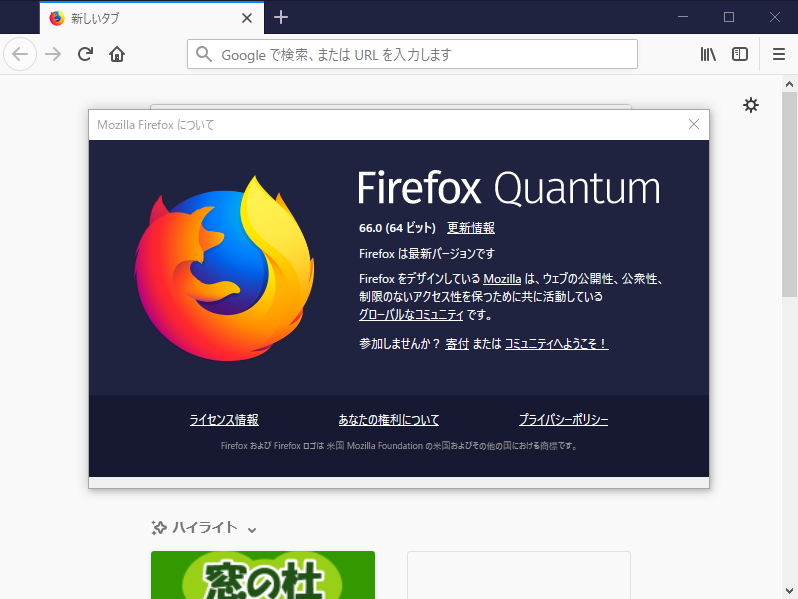The width and height of the screenshot is (798, 599).
Task: Open new tab page settings gear
Action: tap(751, 105)
